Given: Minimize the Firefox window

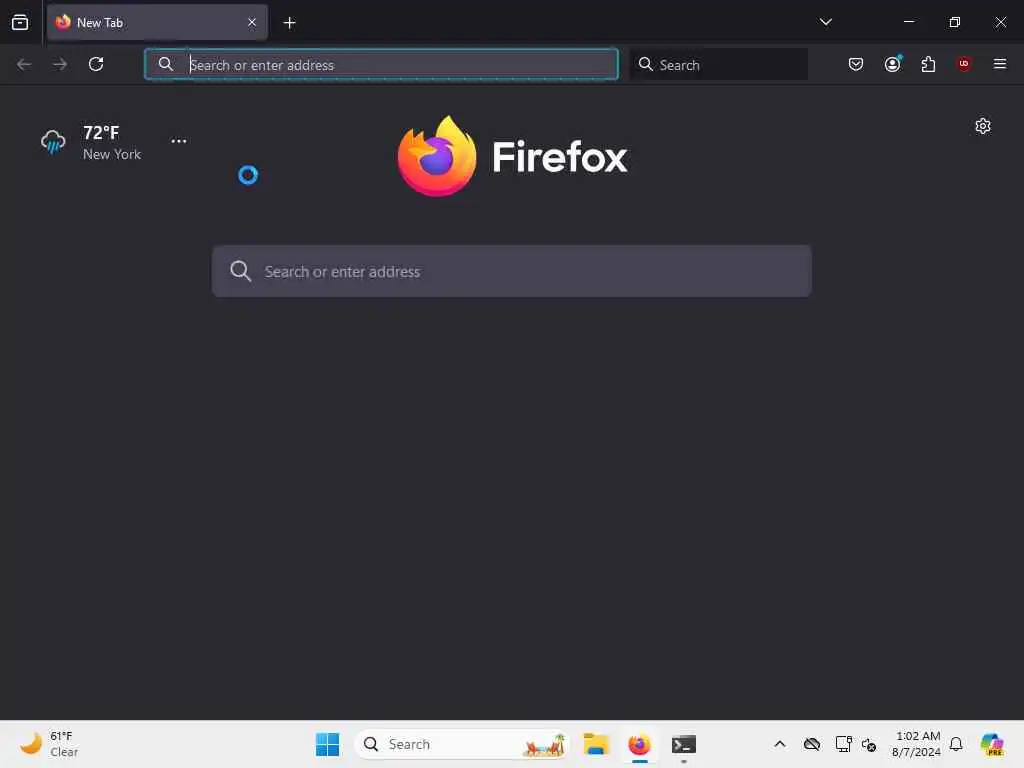Looking at the screenshot, I should point(908,22).
